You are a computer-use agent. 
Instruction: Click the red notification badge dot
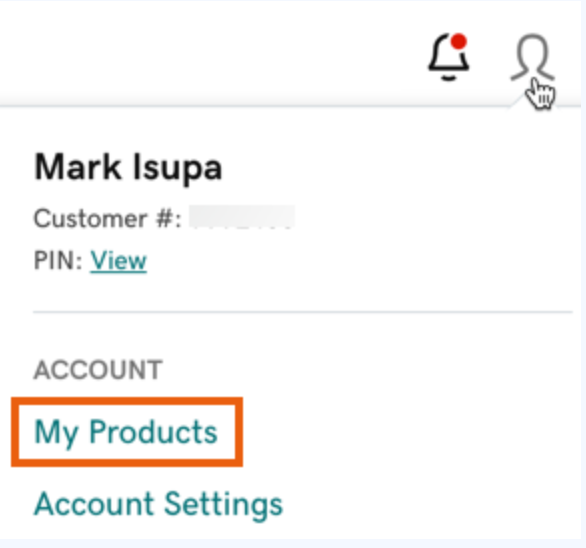click(459, 41)
